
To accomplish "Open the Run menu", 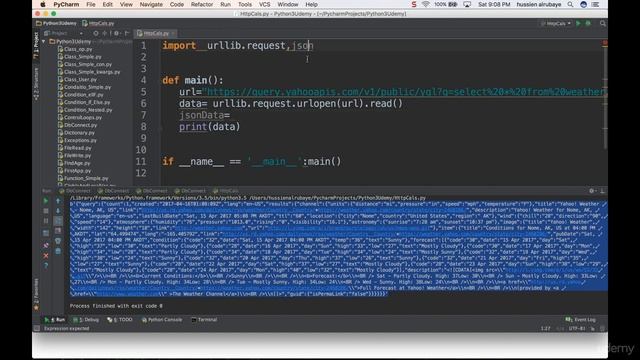I will tap(225, 4).
